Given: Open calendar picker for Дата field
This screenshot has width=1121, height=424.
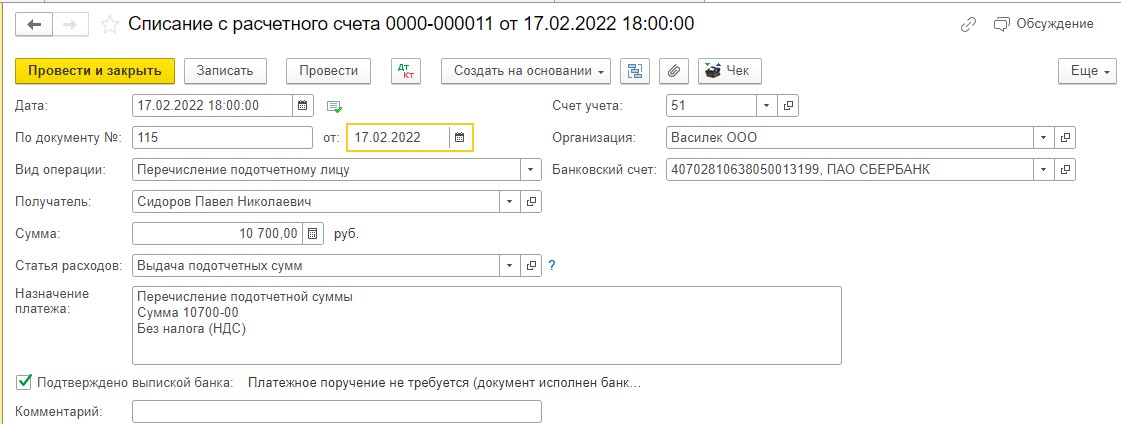Looking at the screenshot, I should click(x=302, y=105).
